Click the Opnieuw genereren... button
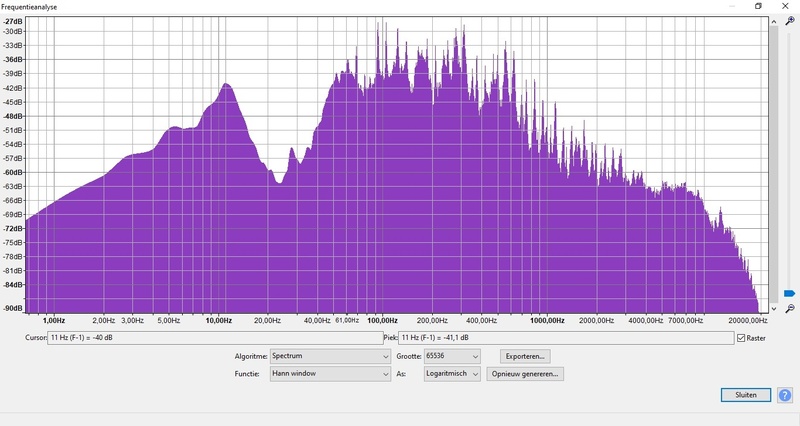The image size is (800, 426). click(x=525, y=373)
